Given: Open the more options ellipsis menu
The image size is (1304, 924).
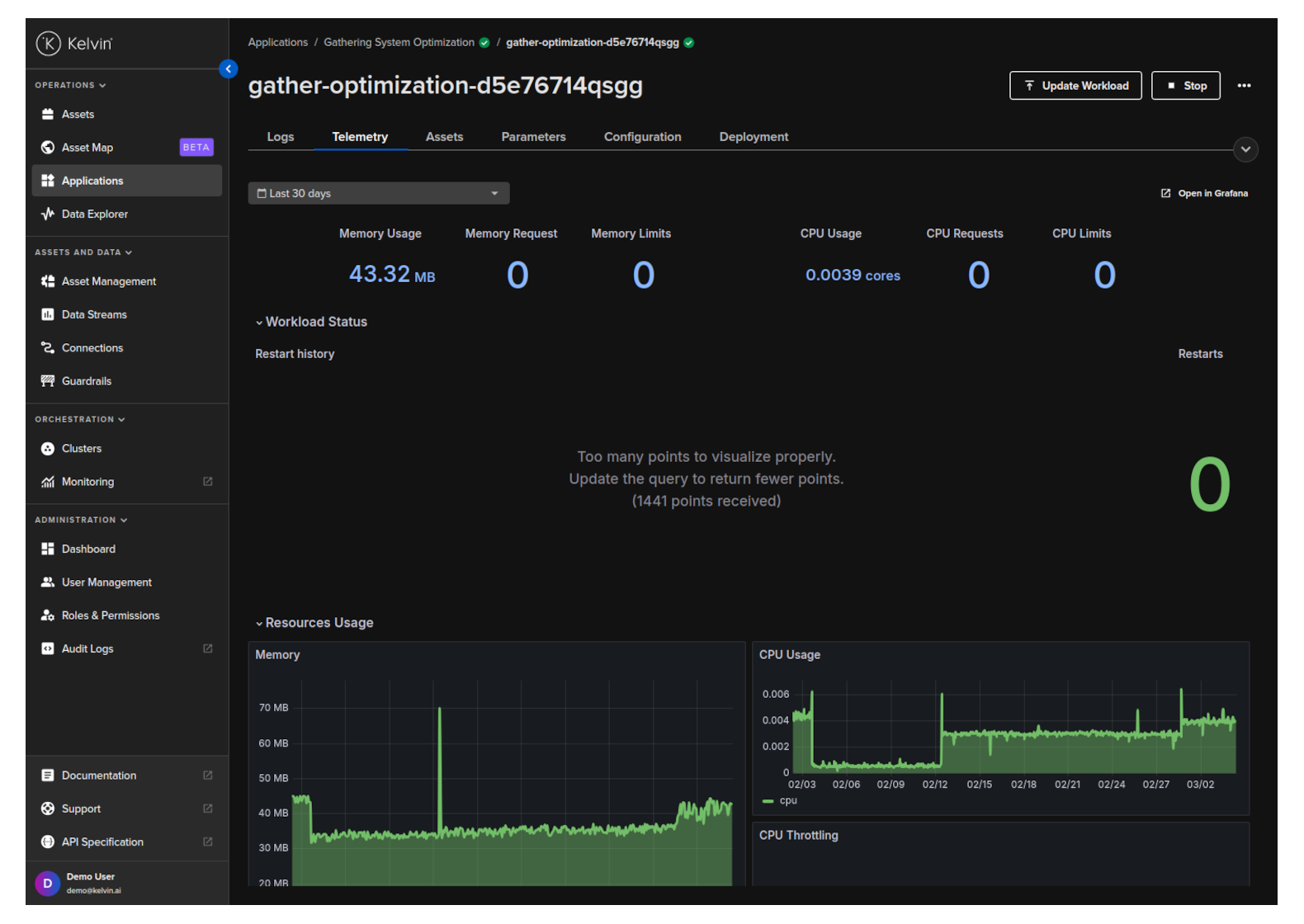Looking at the screenshot, I should pos(1244,86).
